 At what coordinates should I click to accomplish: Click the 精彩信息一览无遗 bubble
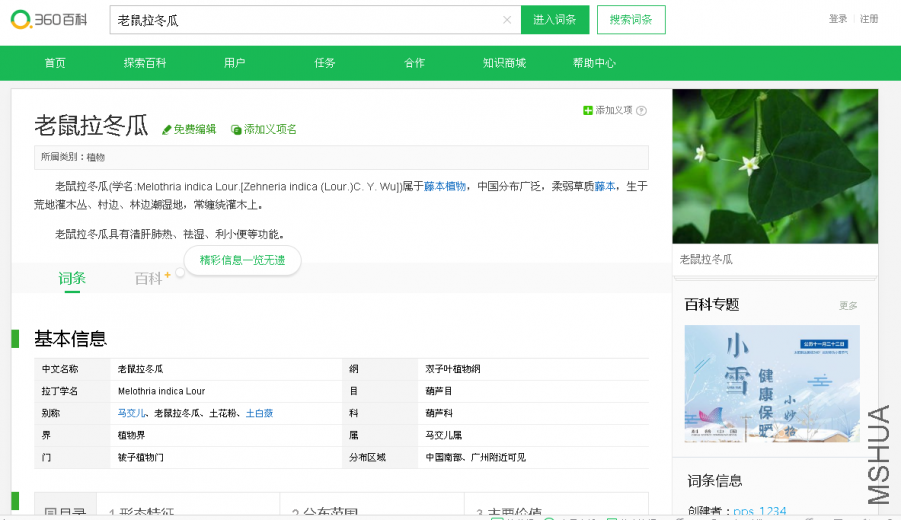click(x=242, y=260)
